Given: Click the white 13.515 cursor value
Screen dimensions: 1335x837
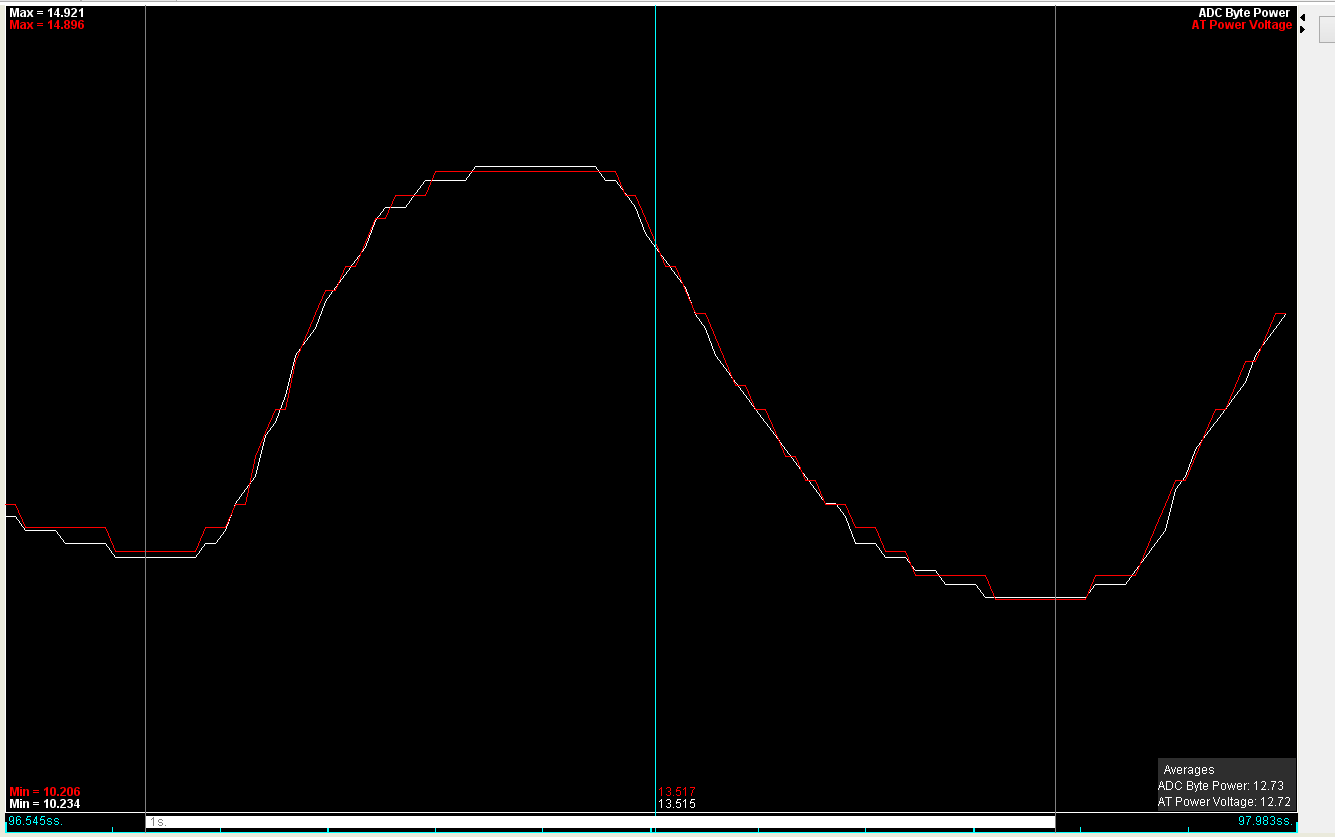Looking at the screenshot, I should click(x=677, y=803).
